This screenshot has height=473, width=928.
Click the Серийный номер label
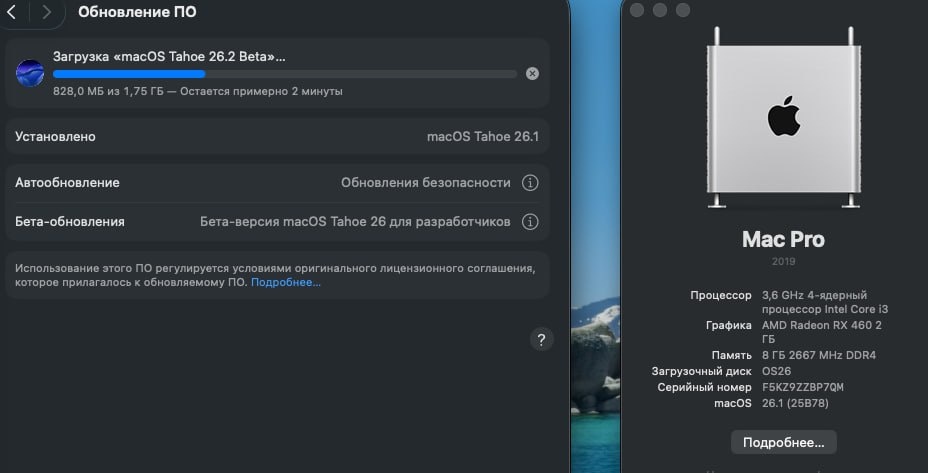(x=705, y=388)
